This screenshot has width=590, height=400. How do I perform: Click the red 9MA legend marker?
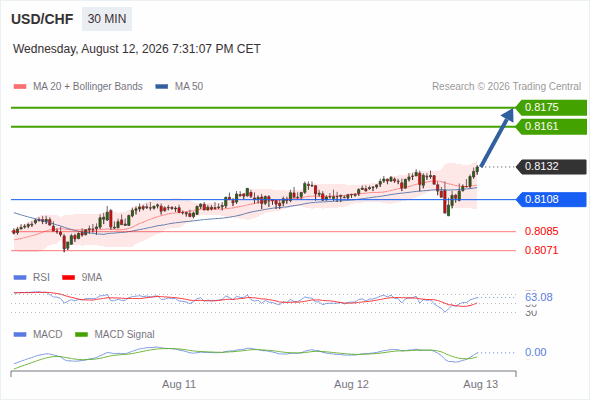pyautogui.click(x=68, y=278)
